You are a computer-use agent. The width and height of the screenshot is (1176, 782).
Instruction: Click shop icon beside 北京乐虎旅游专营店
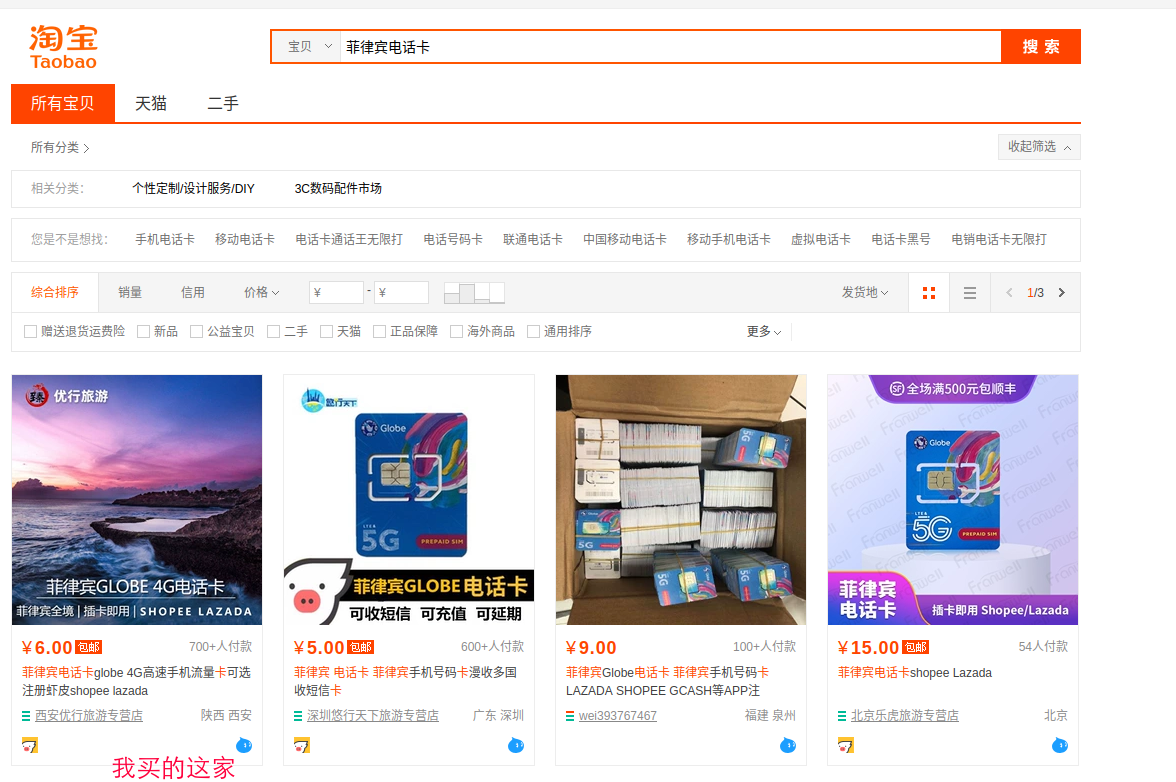tap(842, 716)
